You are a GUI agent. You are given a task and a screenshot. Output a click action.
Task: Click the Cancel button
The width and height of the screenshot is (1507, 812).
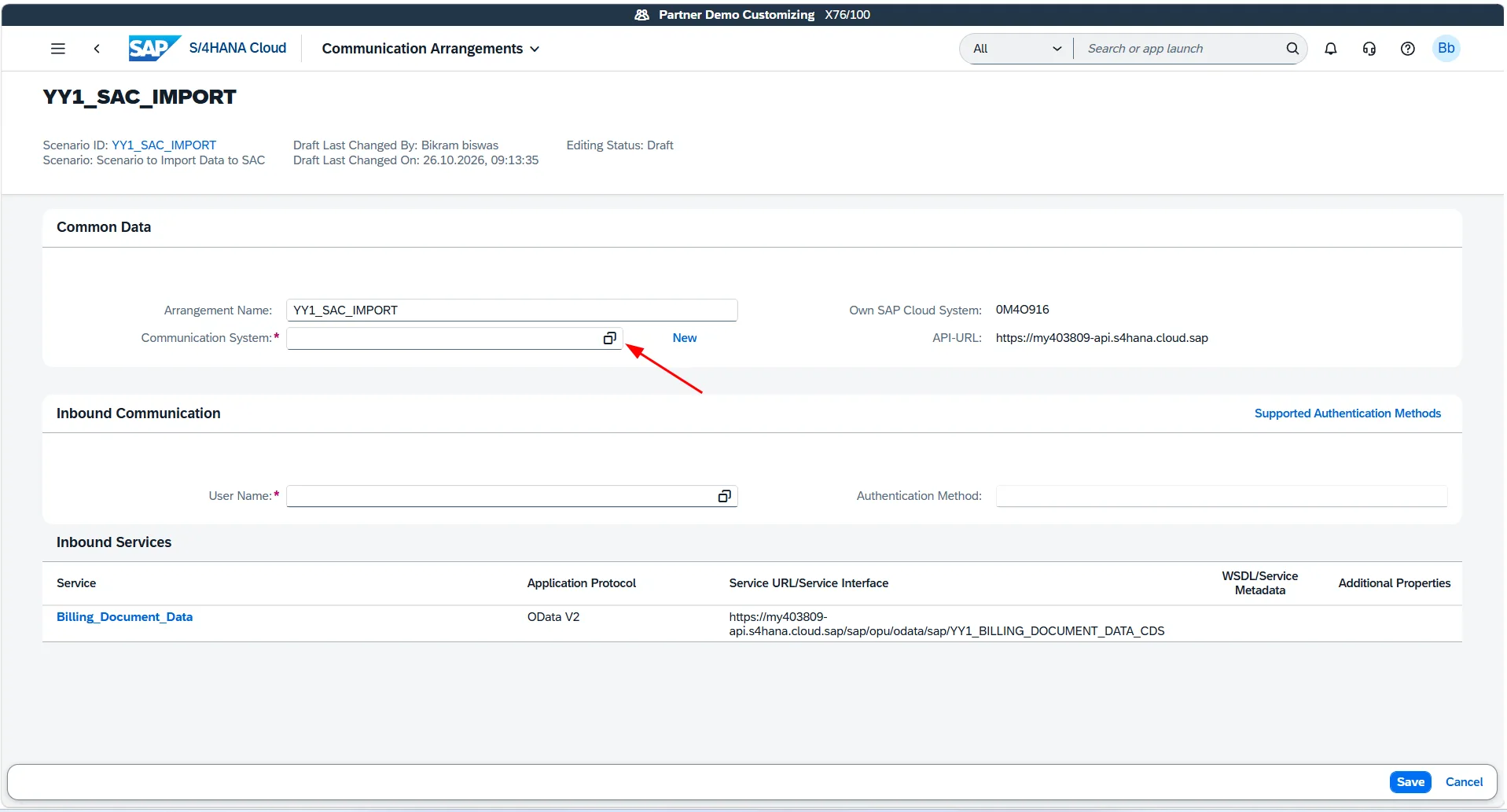click(1464, 782)
